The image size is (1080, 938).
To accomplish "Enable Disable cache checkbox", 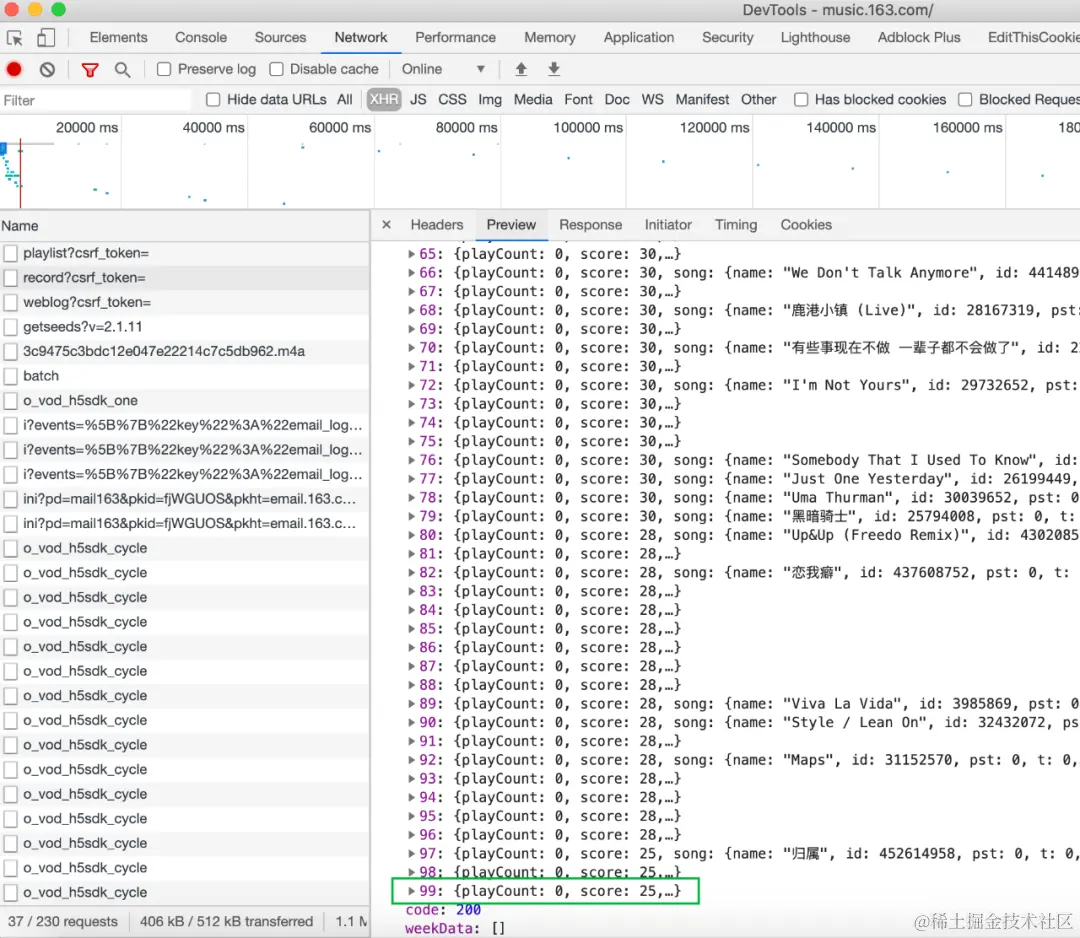I will [276, 69].
